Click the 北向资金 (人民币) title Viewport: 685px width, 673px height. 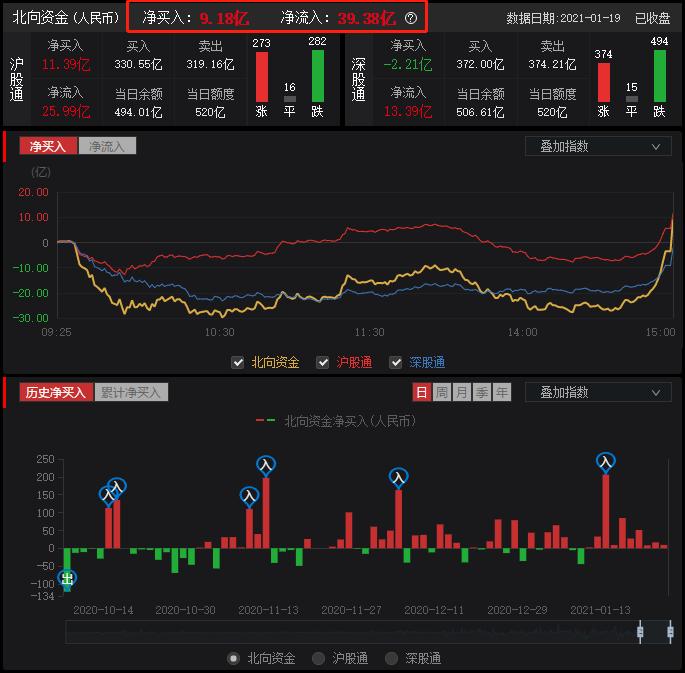[x=66, y=17]
